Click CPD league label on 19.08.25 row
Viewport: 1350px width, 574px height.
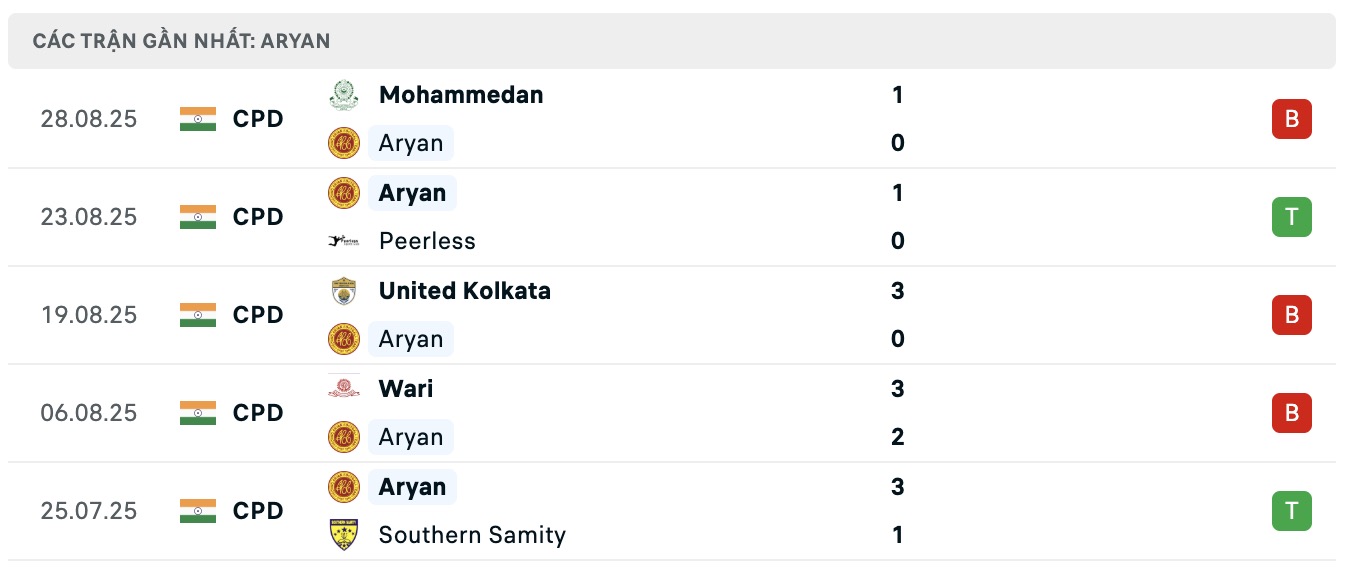pyautogui.click(x=258, y=315)
